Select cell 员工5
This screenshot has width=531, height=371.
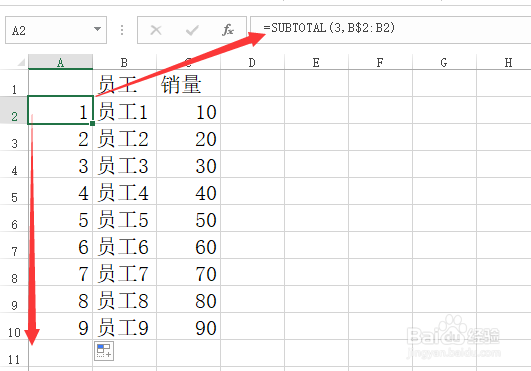124,218
